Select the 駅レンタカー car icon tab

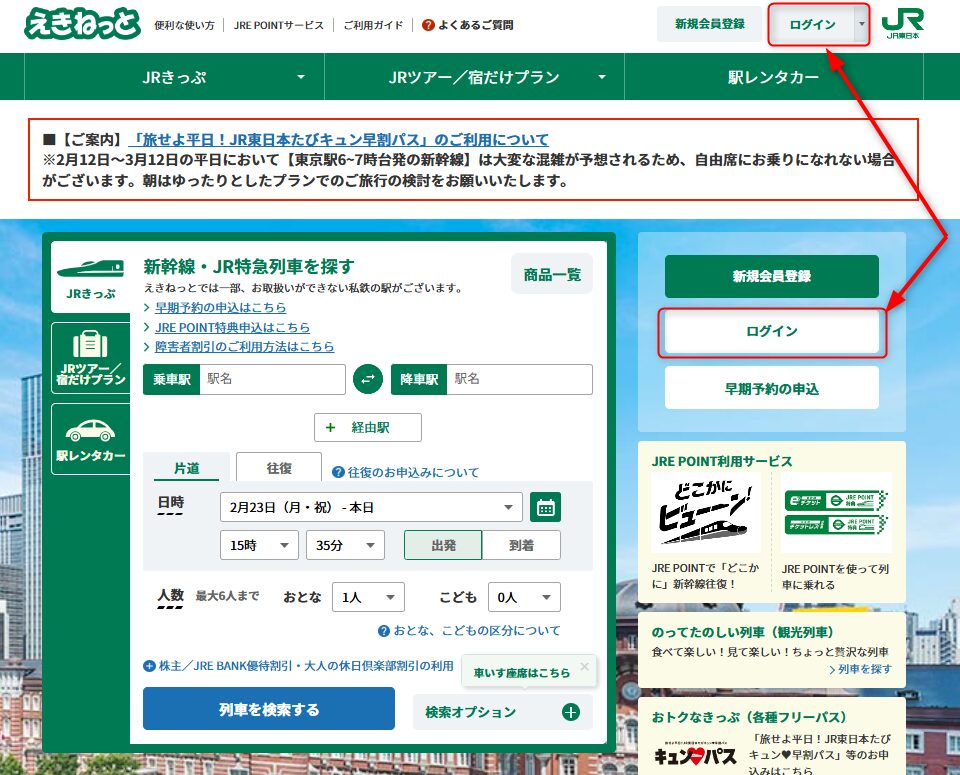[90, 439]
